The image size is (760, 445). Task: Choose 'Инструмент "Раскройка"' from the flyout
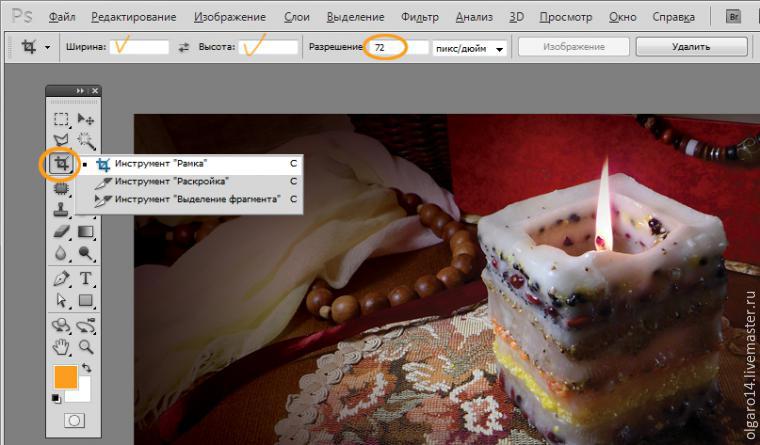click(x=171, y=181)
